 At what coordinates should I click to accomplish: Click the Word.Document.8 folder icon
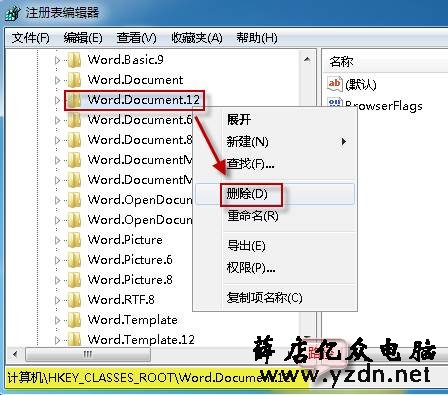pyautogui.click(x=74, y=140)
